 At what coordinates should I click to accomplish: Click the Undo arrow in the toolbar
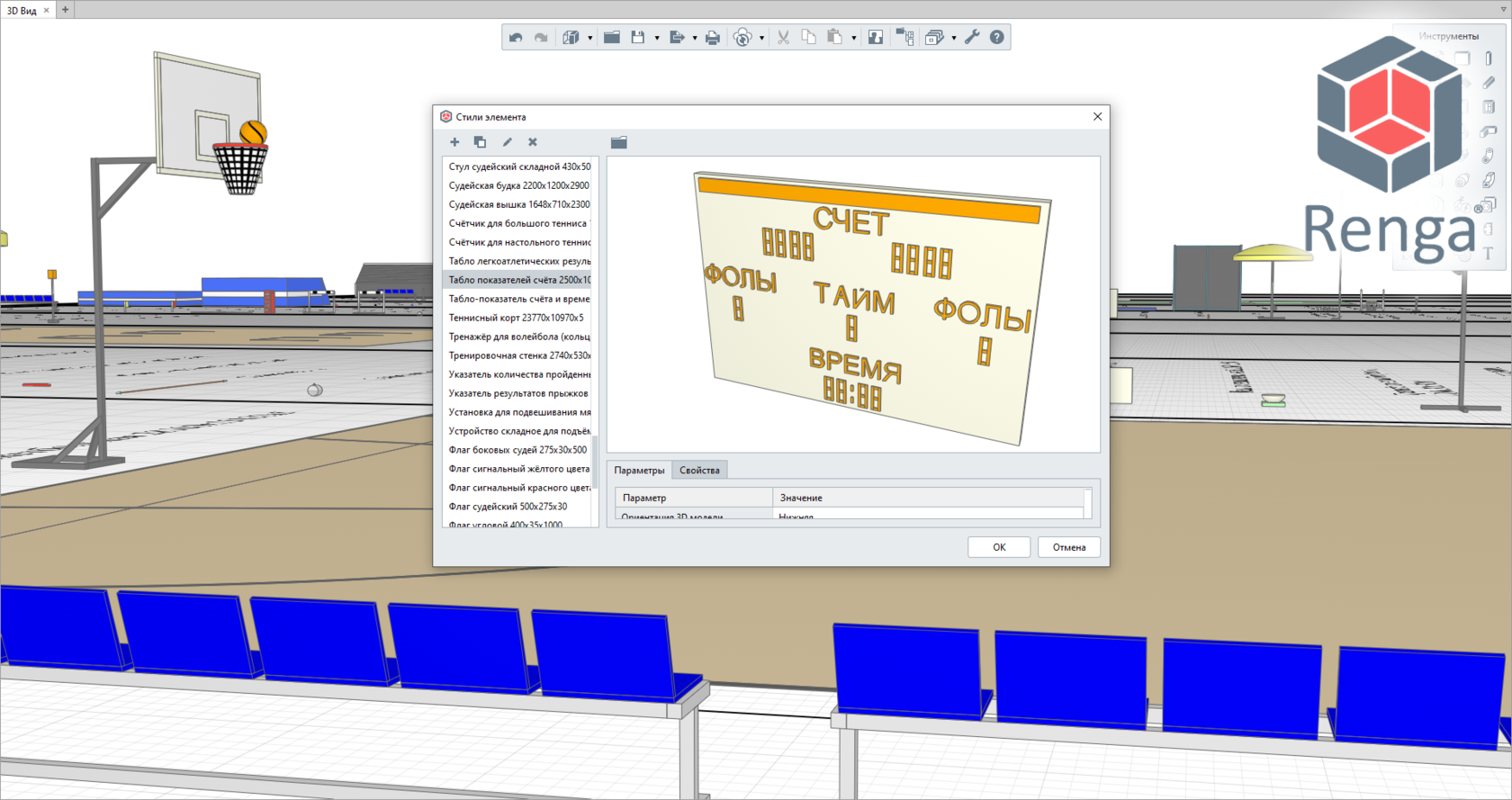516,38
